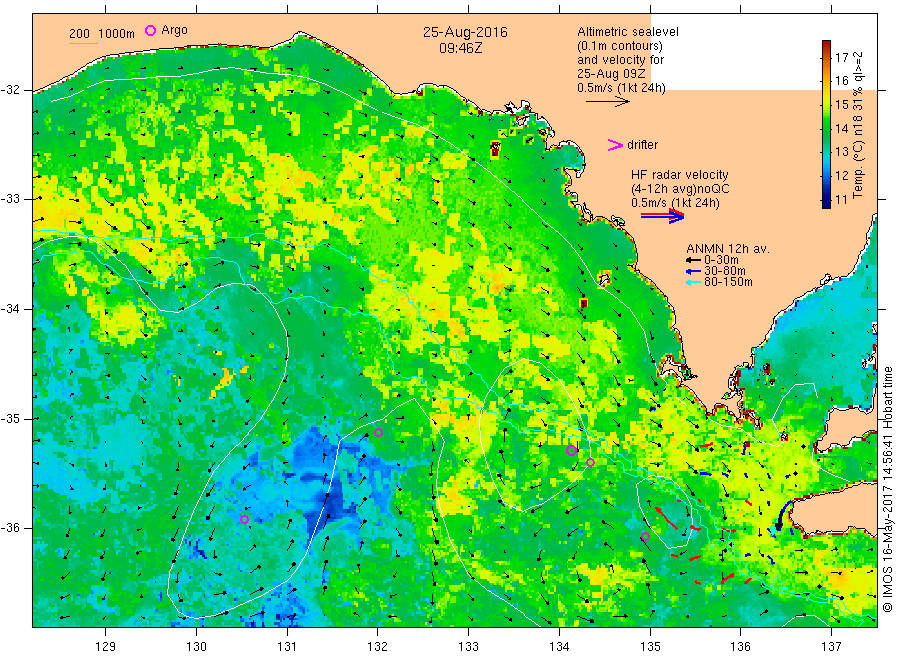This screenshot has height=660, width=900.
Task: Click the IMOS copyright timestamp text
Action: point(888,489)
